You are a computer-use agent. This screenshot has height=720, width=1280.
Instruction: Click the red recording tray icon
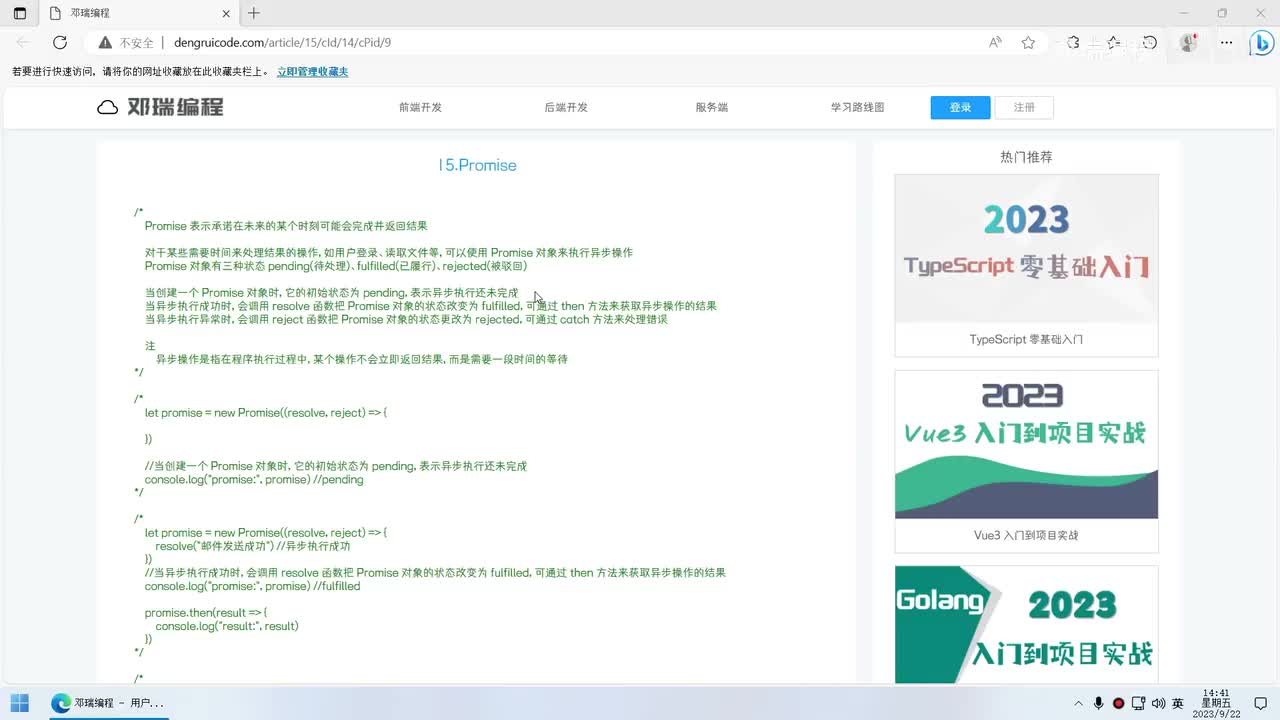click(1118, 703)
